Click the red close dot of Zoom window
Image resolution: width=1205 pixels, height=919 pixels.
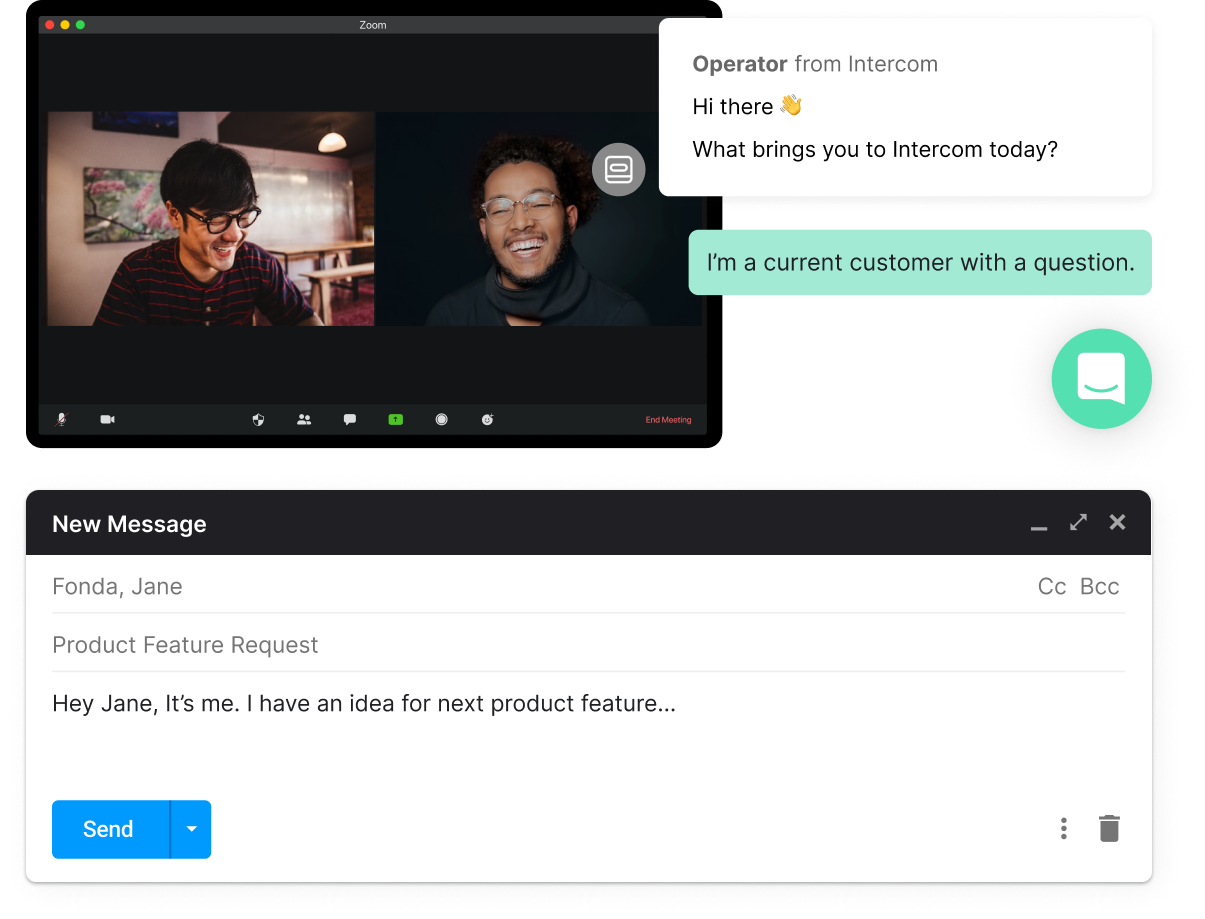click(x=50, y=24)
